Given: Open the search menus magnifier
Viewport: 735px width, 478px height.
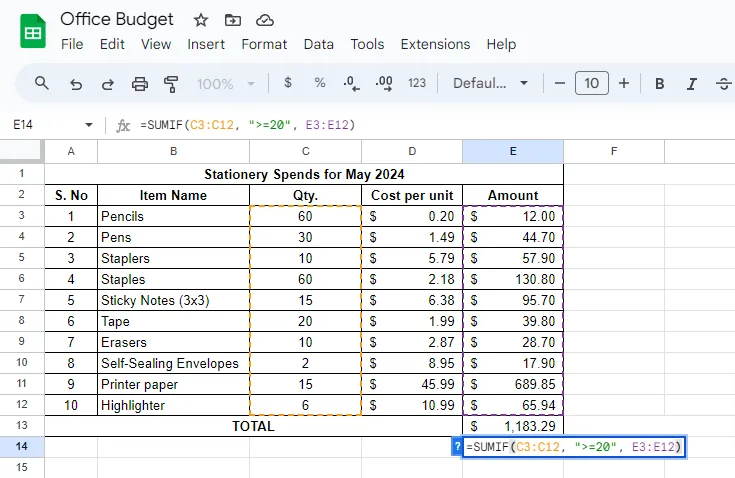Looking at the screenshot, I should coord(42,83).
